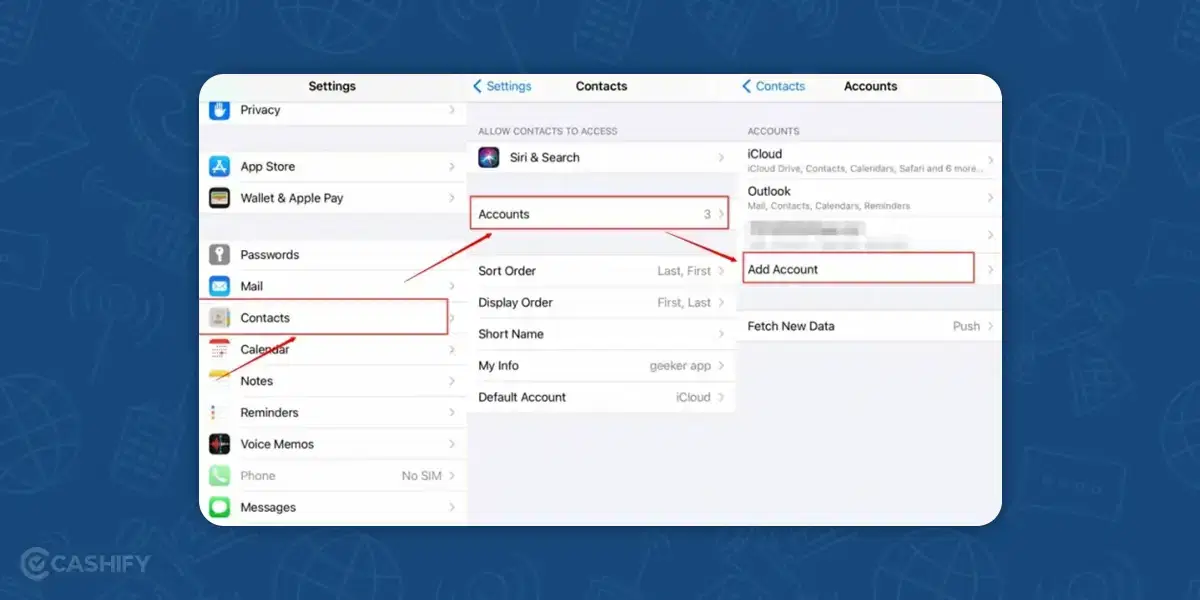Image resolution: width=1200 pixels, height=600 pixels.
Task: Tap the 'Voice Memos' label
Action: click(x=277, y=444)
